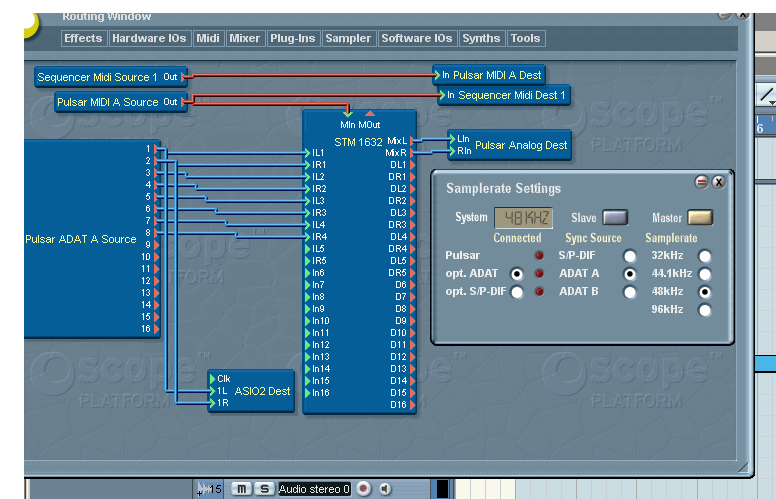This screenshot has height=499, width=776.
Task: Click the IL1 input port arrow
Action: (307, 153)
